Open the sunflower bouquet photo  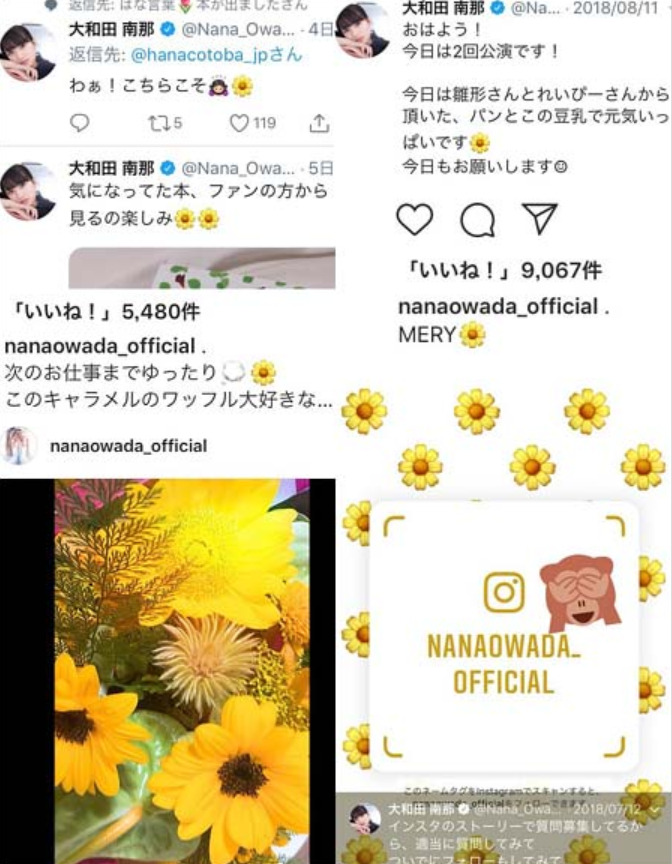(x=182, y=671)
